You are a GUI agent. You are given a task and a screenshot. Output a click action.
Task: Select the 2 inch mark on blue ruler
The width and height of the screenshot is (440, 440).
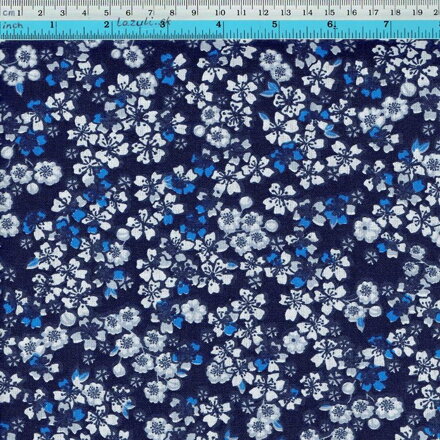(107, 25)
